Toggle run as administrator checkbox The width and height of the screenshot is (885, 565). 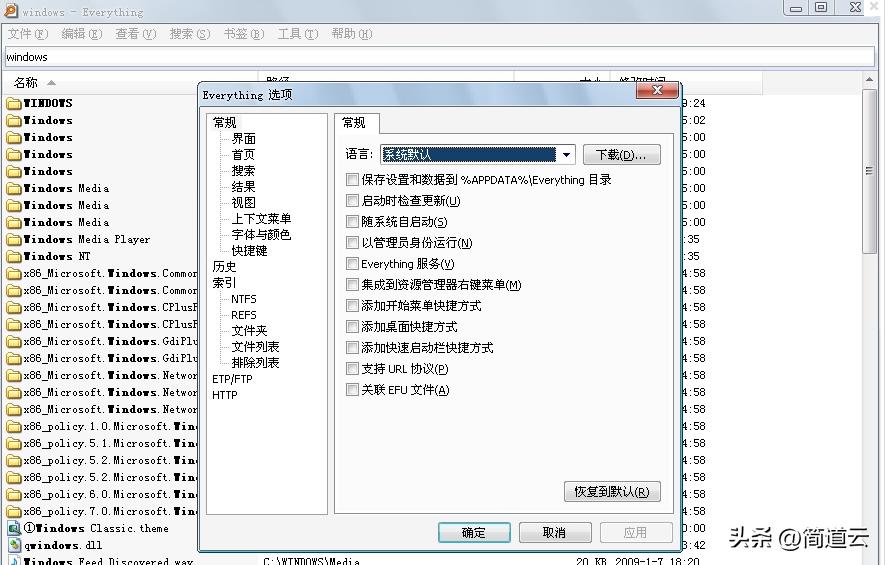tap(352, 243)
